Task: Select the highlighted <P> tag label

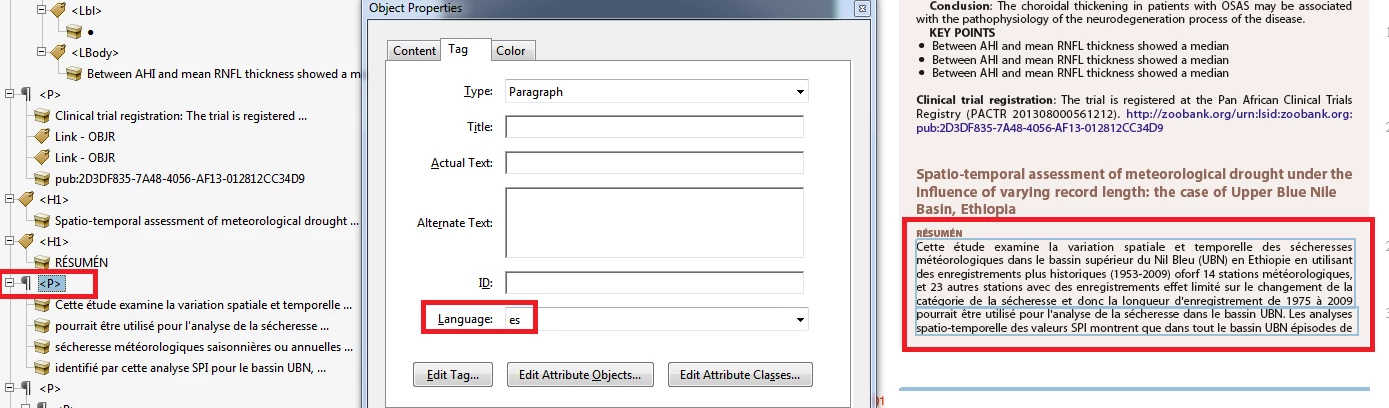Action: (50, 284)
